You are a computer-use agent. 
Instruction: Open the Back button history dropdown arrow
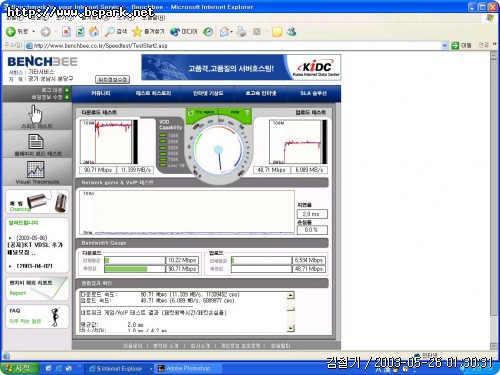(33, 32)
